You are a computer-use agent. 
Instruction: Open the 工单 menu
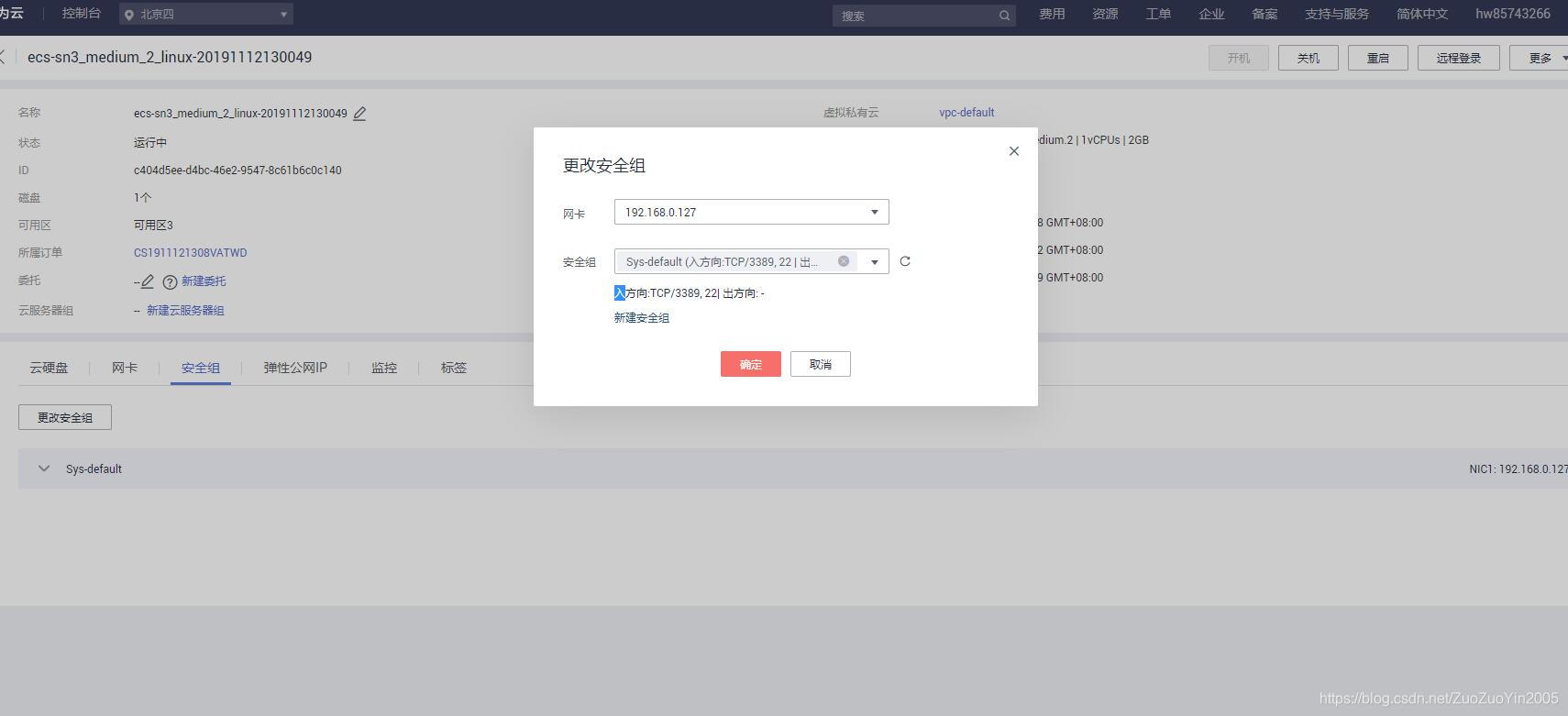(x=1158, y=14)
